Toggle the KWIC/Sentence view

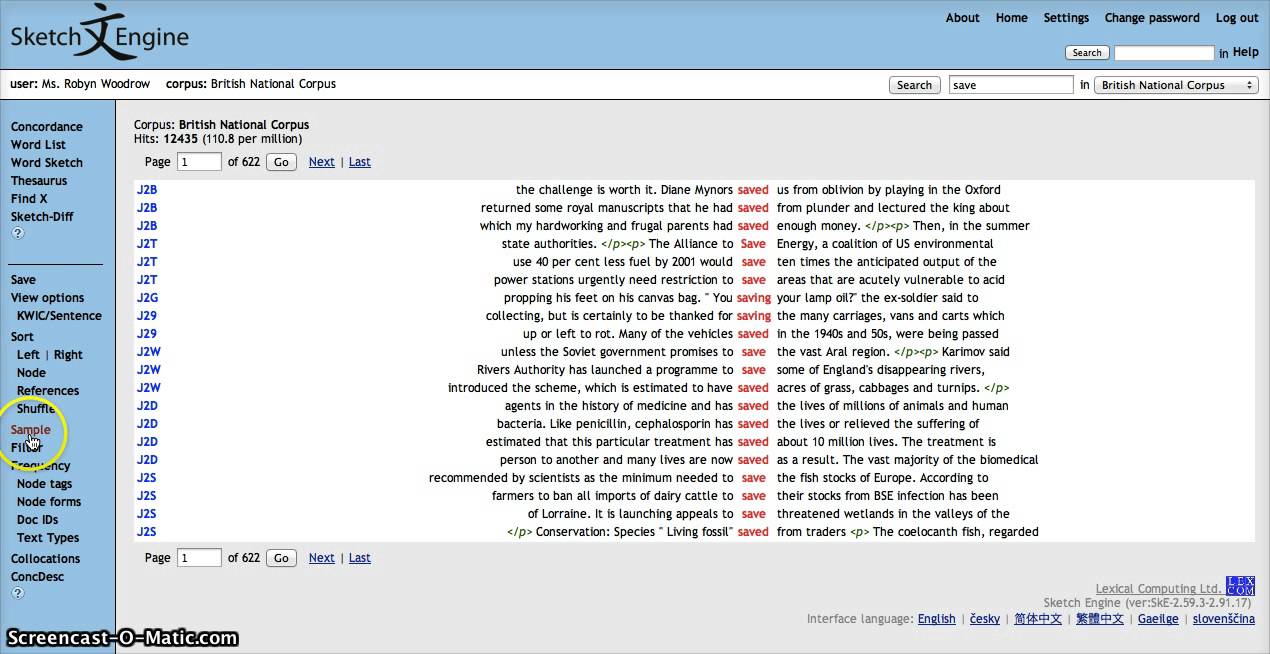pyautogui.click(x=59, y=316)
